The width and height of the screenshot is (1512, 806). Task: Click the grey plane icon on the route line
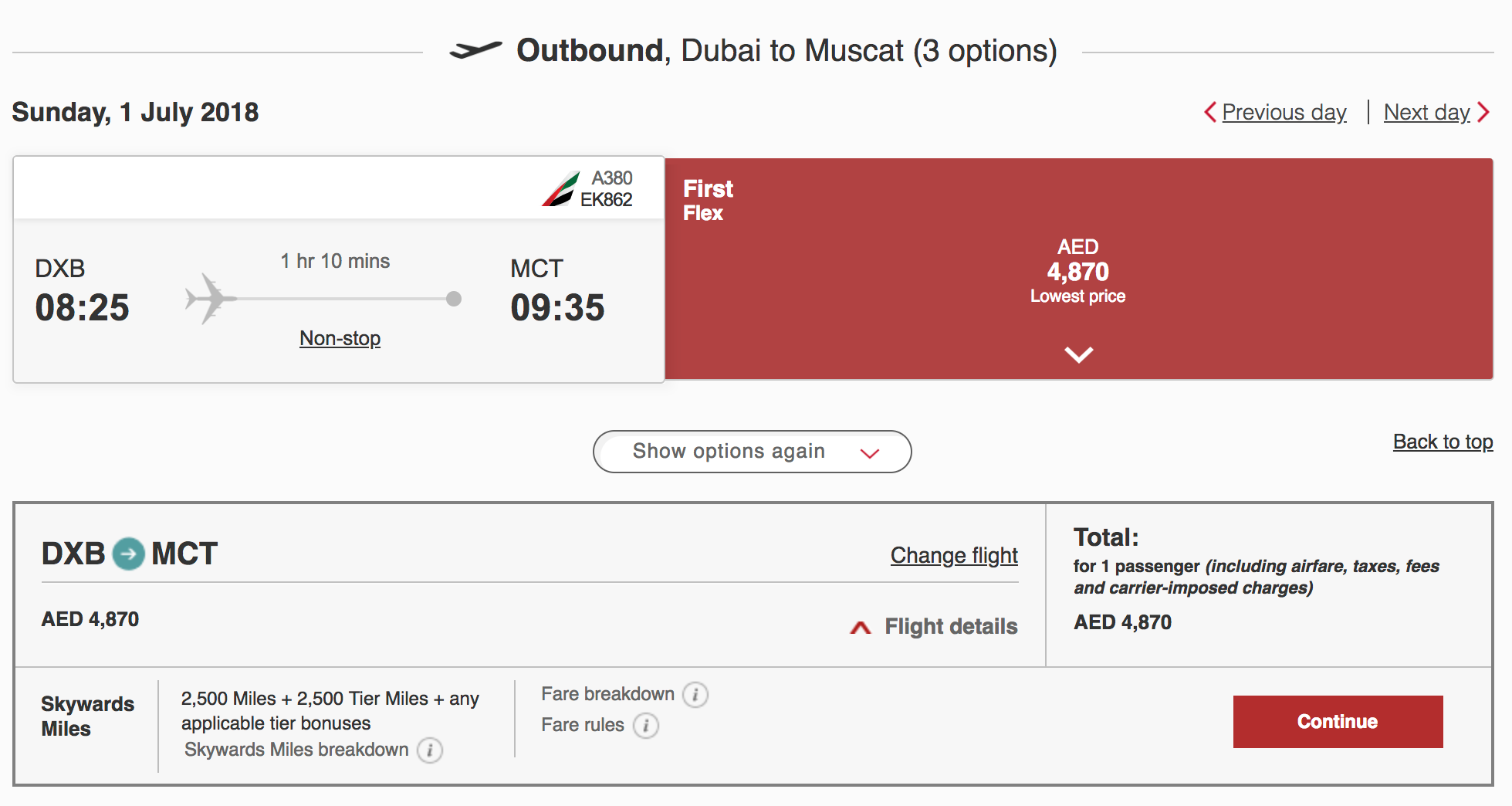208,298
